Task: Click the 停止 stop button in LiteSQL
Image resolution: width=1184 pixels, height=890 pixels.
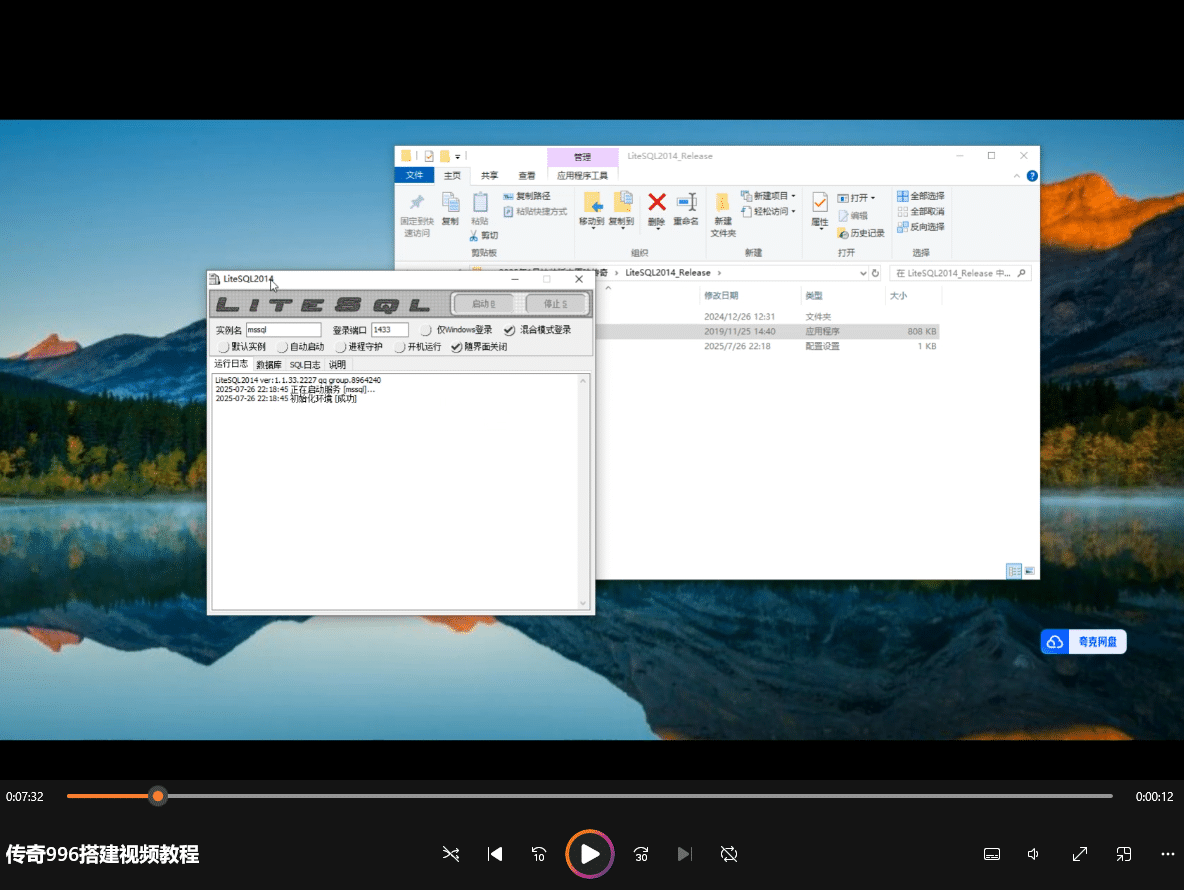Action: coord(555,304)
